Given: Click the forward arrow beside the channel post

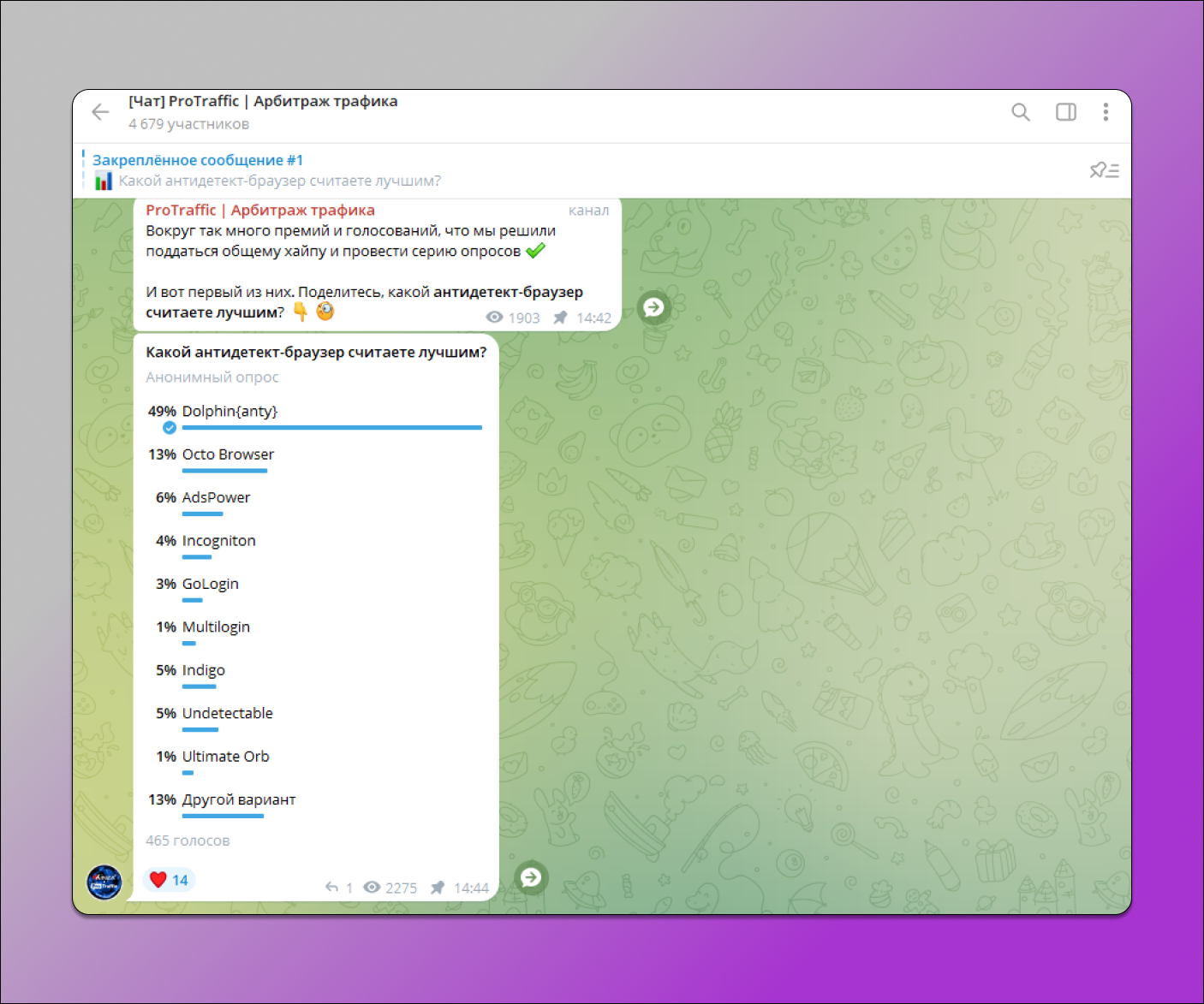Looking at the screenshot, I should pyautogui.click(x=653, y=307).
